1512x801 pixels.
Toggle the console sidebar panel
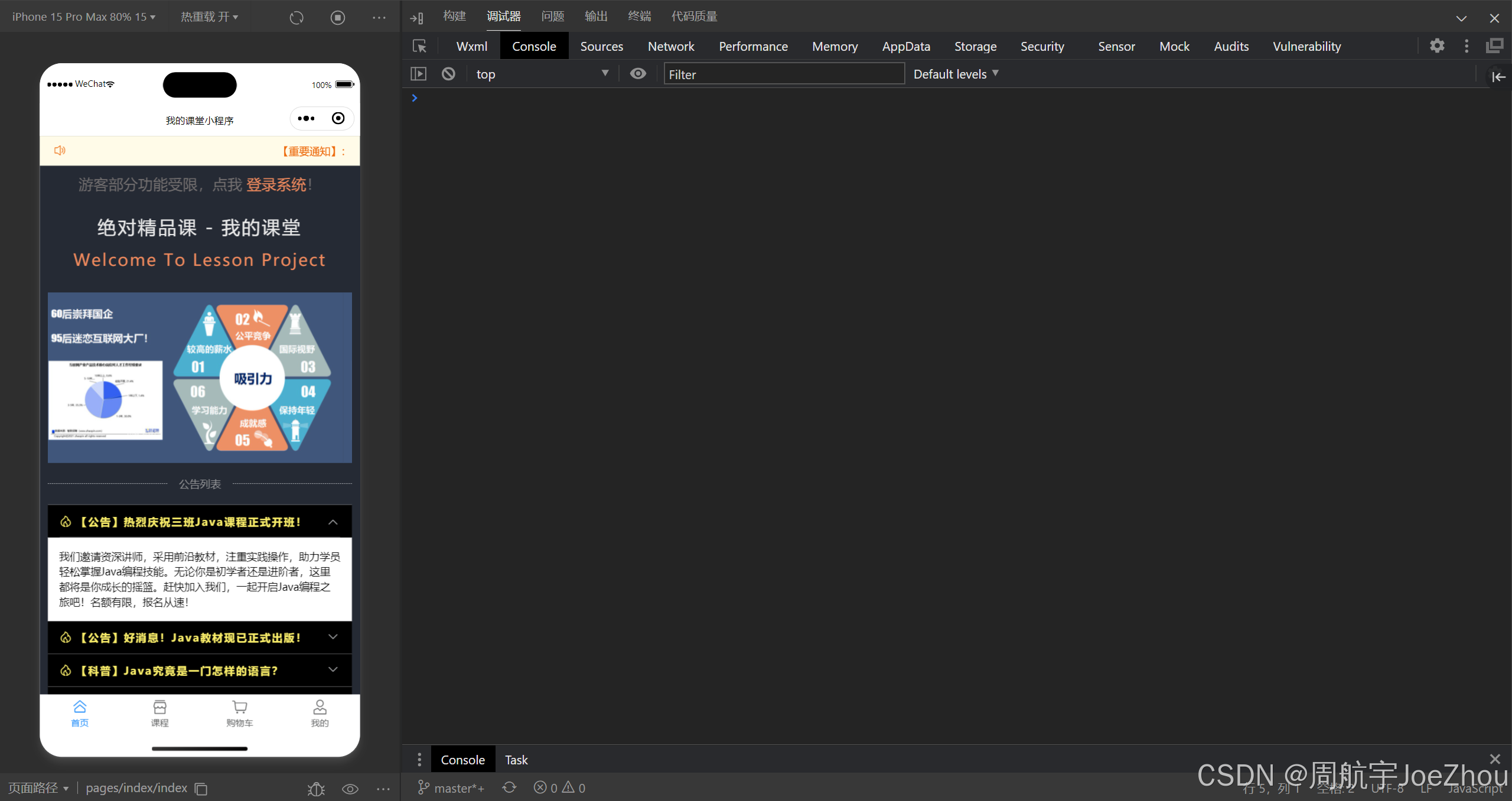[418, 74]
